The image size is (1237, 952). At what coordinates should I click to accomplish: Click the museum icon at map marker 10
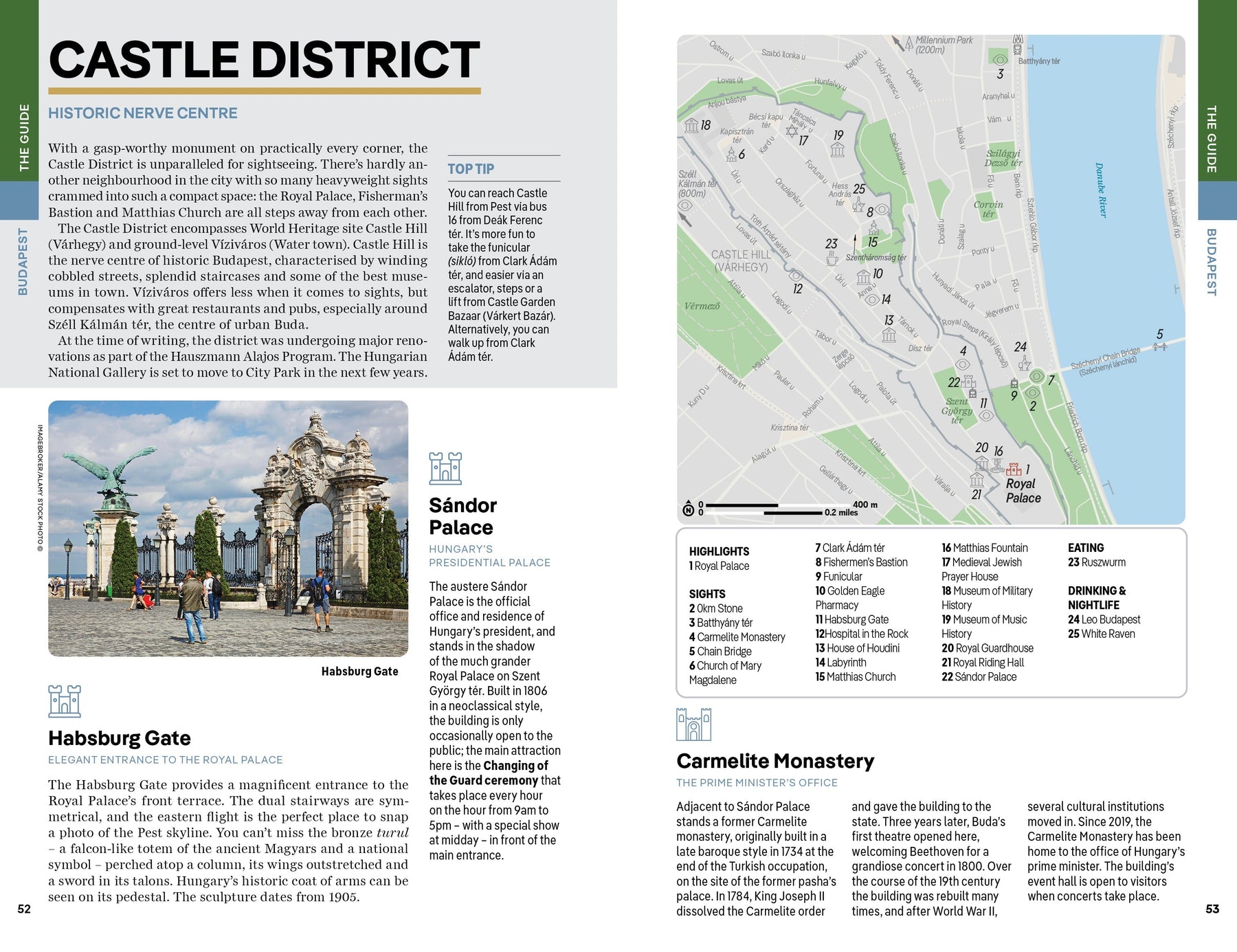(863, 277)
